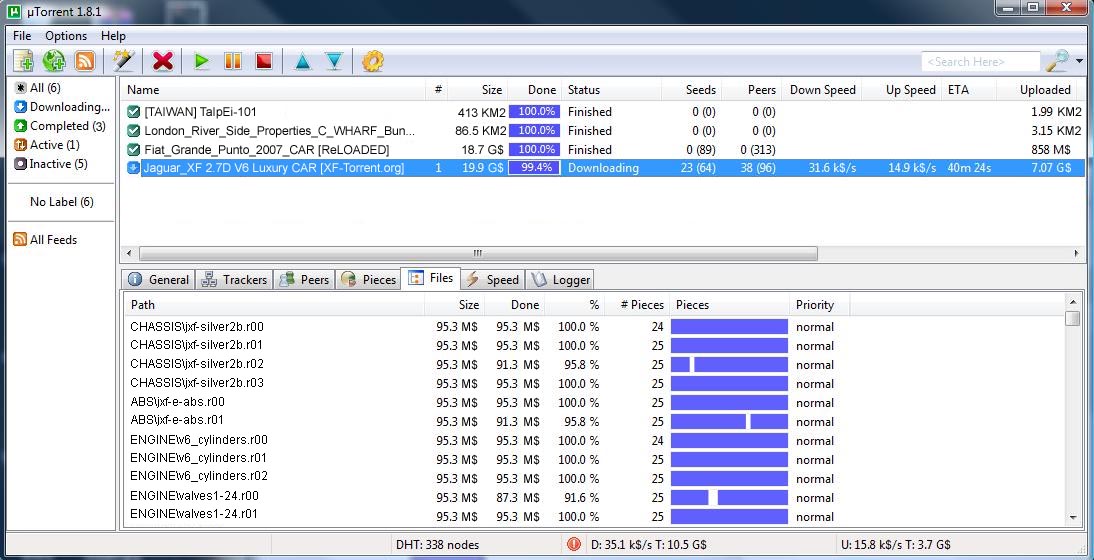
Task: Open the Options menu
Action: click(x=66, y=36)
